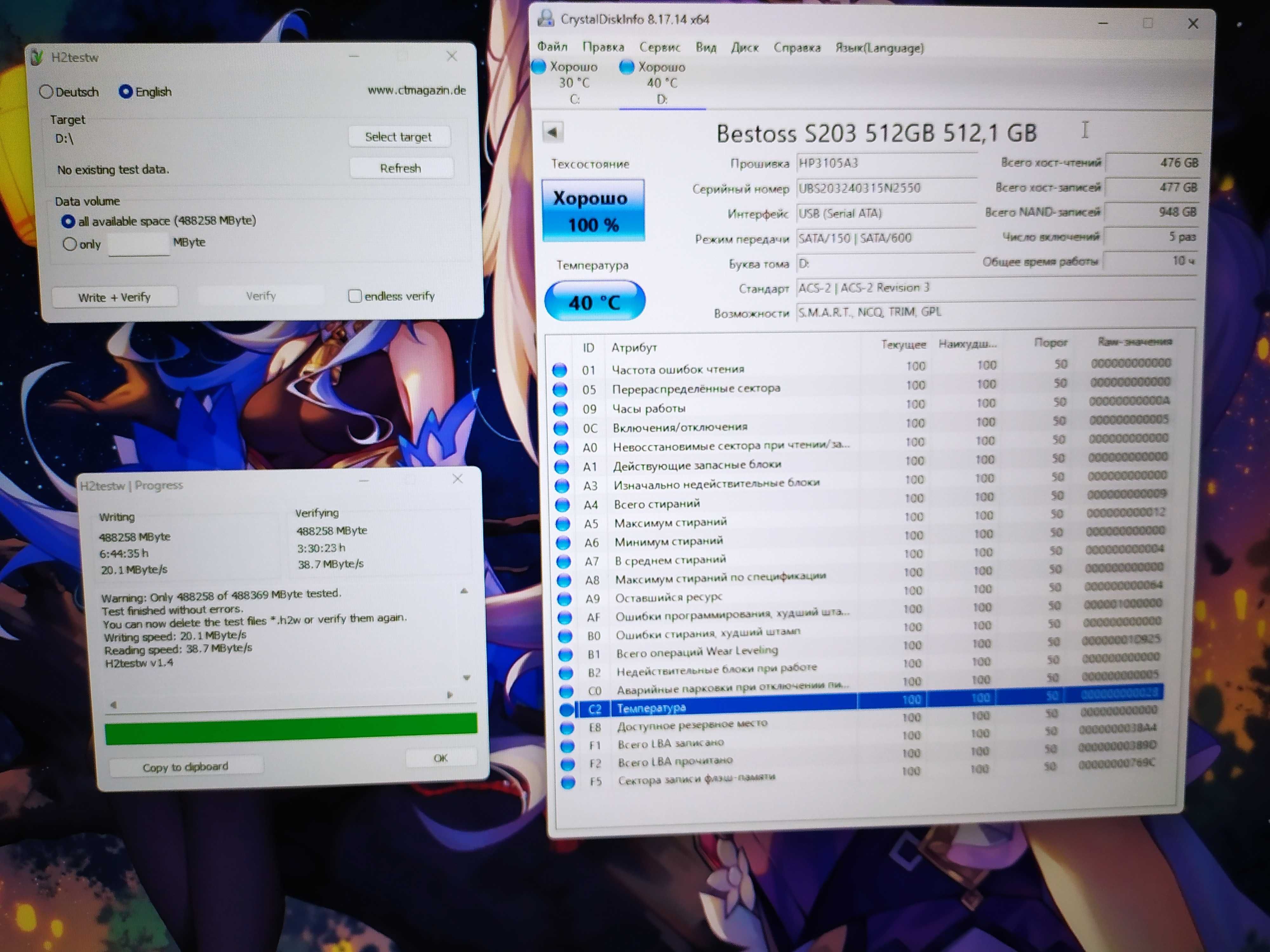Click the status icon for attribute A3
Screen dimensions: 1270x952
point(562,486)
